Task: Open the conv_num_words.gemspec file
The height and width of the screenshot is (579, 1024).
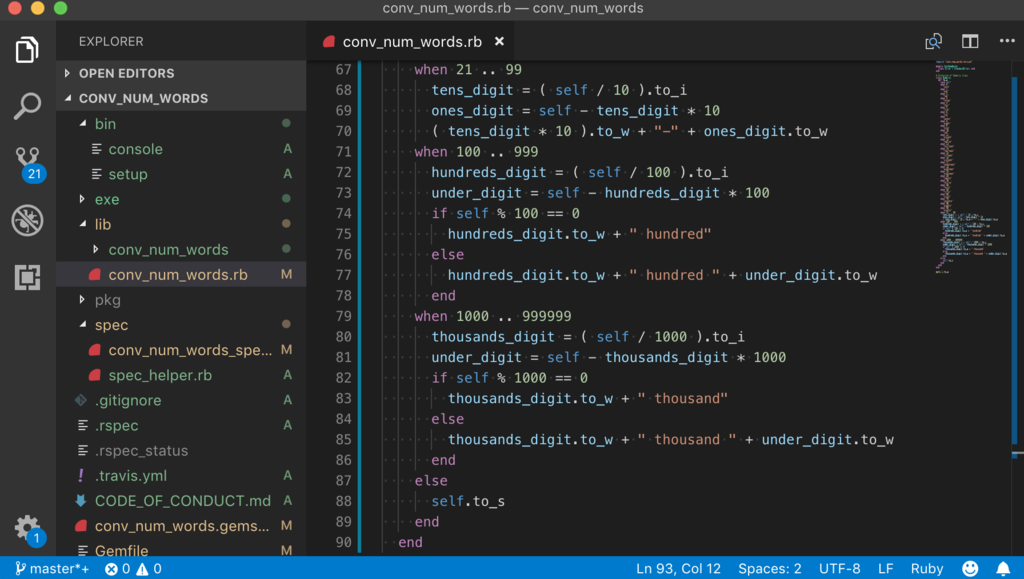Action: pos(181,525)
